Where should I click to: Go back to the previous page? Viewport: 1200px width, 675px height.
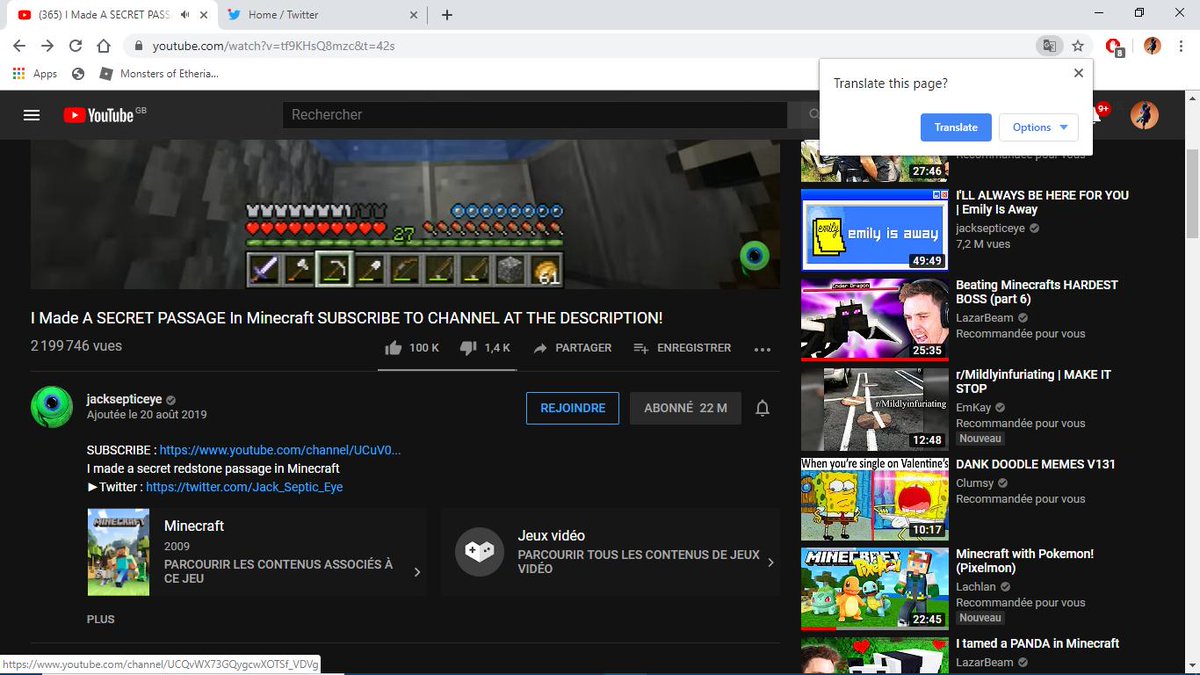(19, 46)
